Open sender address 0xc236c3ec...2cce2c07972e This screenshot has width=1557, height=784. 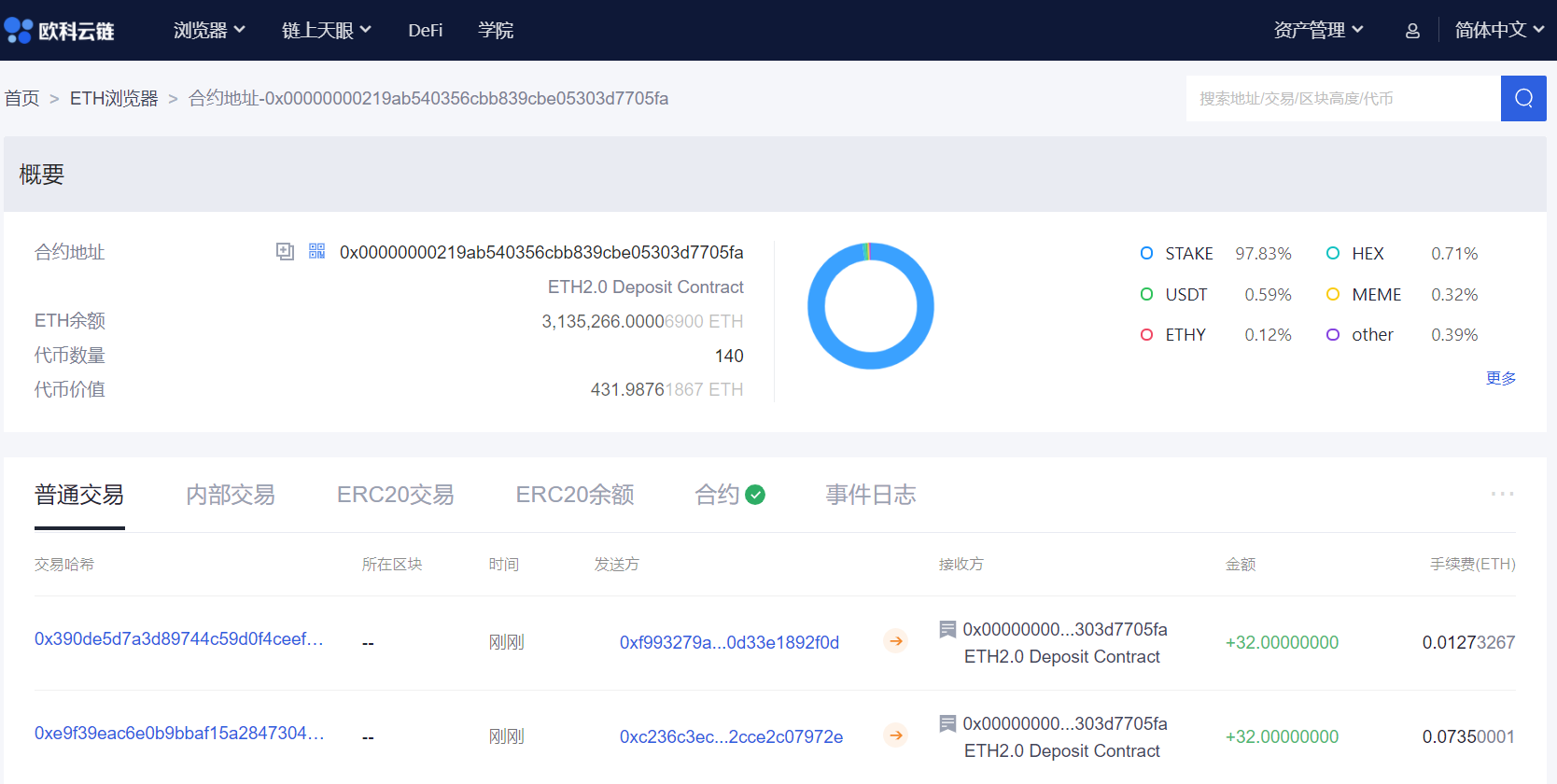click(x=731, y=736)
